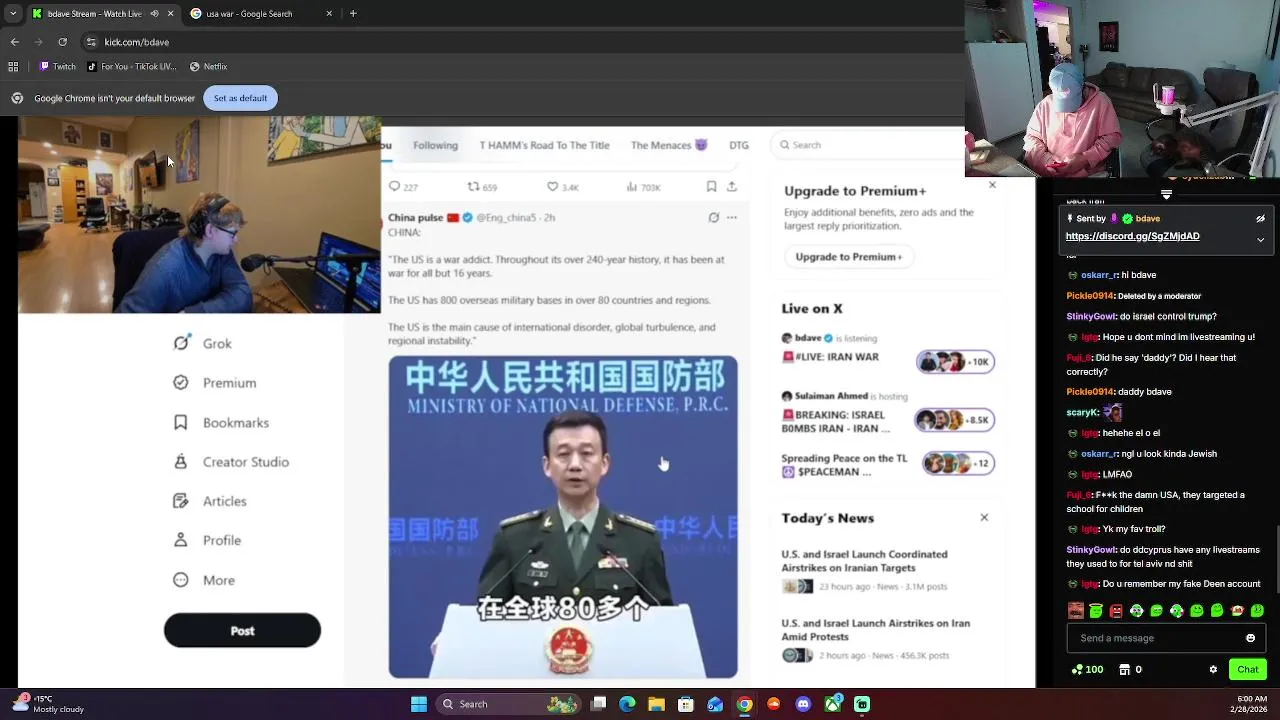This screenshot has width=1280, height=720.
Task: Open the emoji picker in chat input
Action: coord(1250,638)
